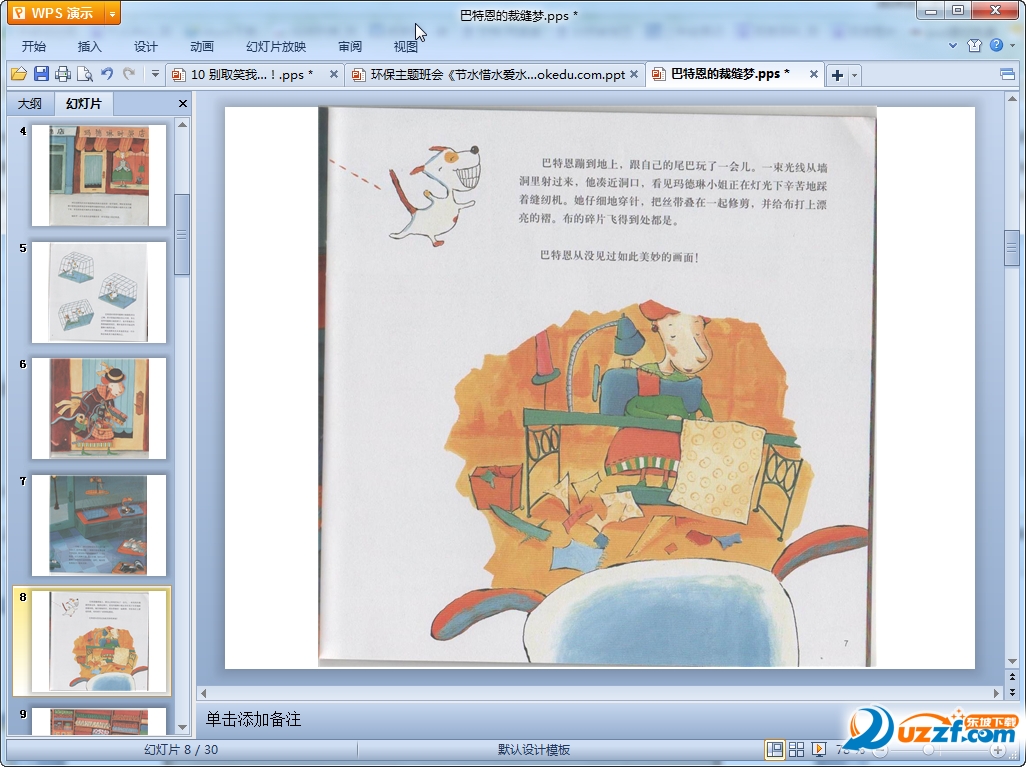Close the slide thumbnail pane
This screenshot has width=1026, height=767.
coord(183,103)
